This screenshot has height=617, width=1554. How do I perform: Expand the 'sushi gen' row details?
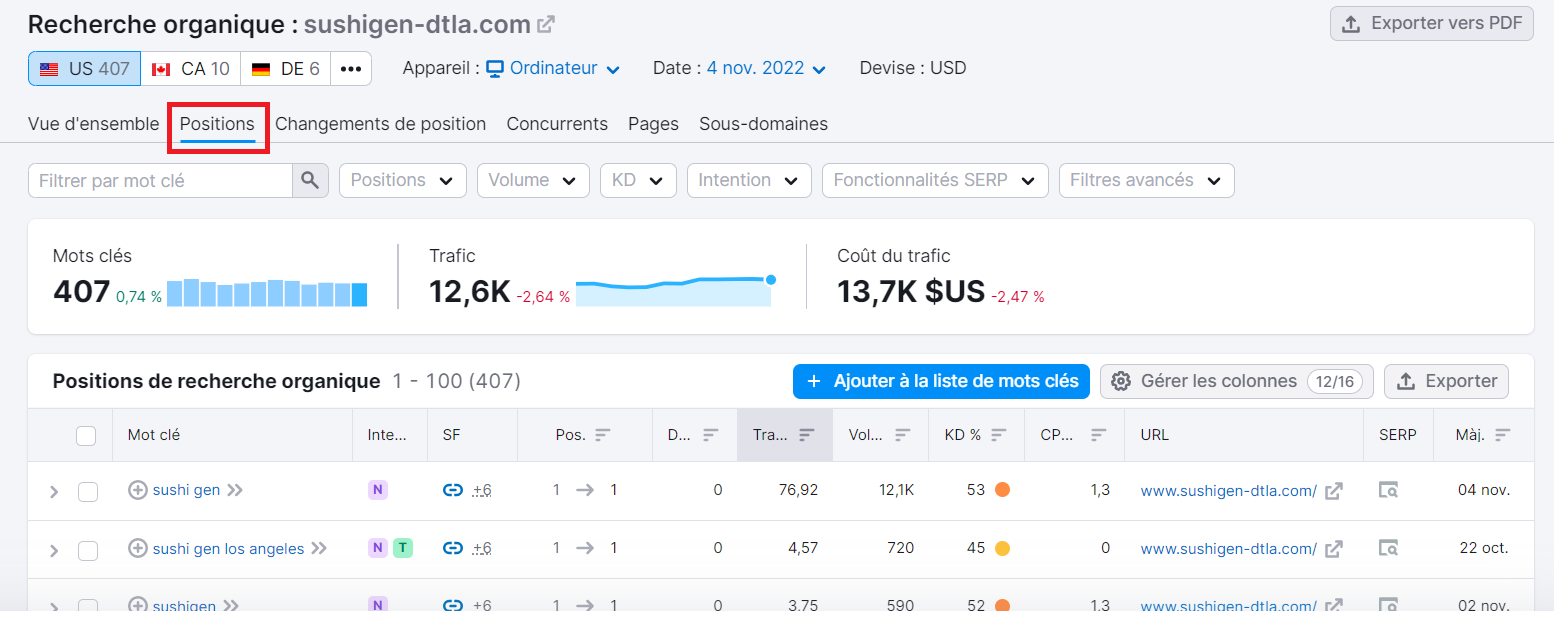tap(54, 492)
